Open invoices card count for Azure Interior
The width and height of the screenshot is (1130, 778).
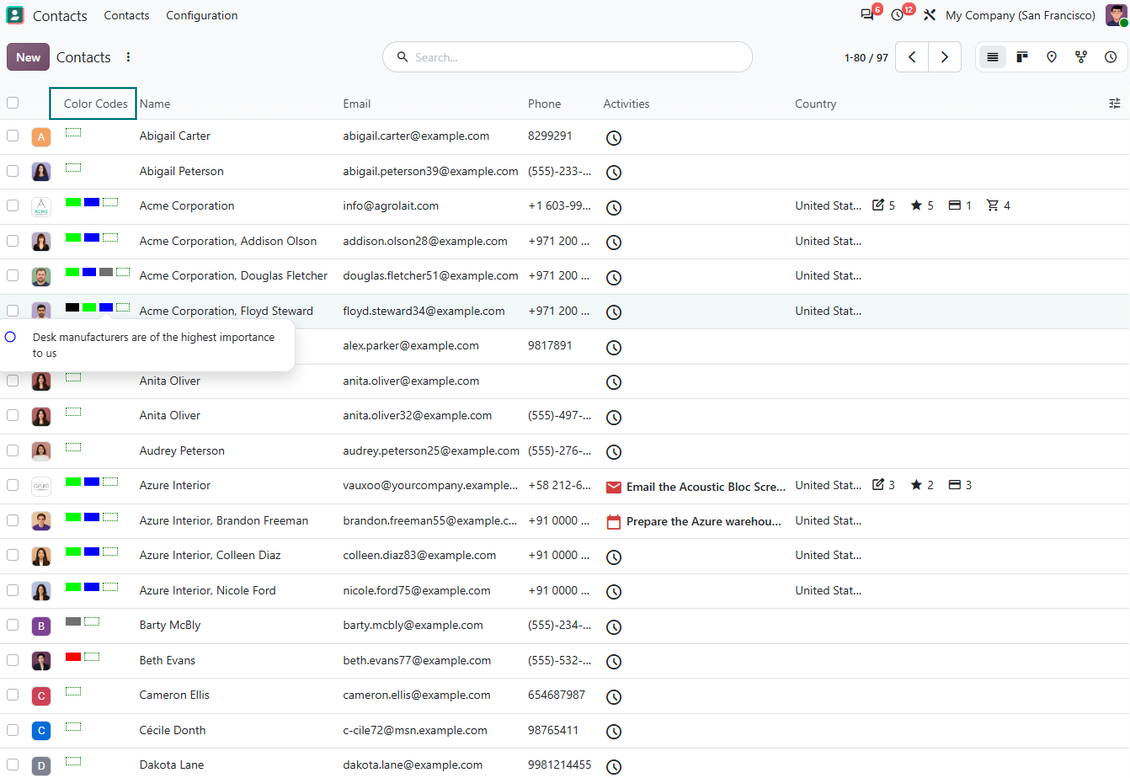coord(960,485)
